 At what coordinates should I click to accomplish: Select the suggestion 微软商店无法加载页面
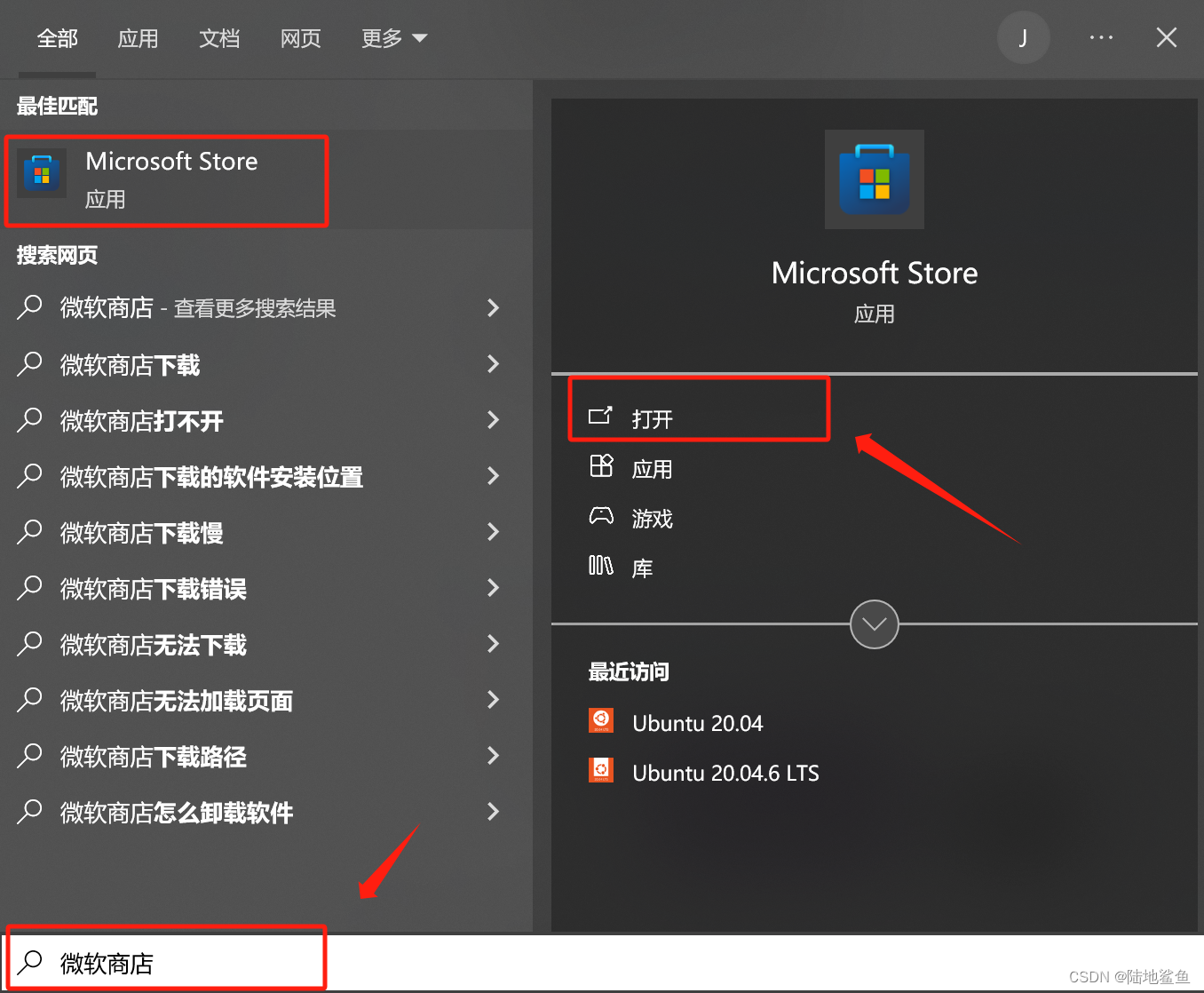266,700
